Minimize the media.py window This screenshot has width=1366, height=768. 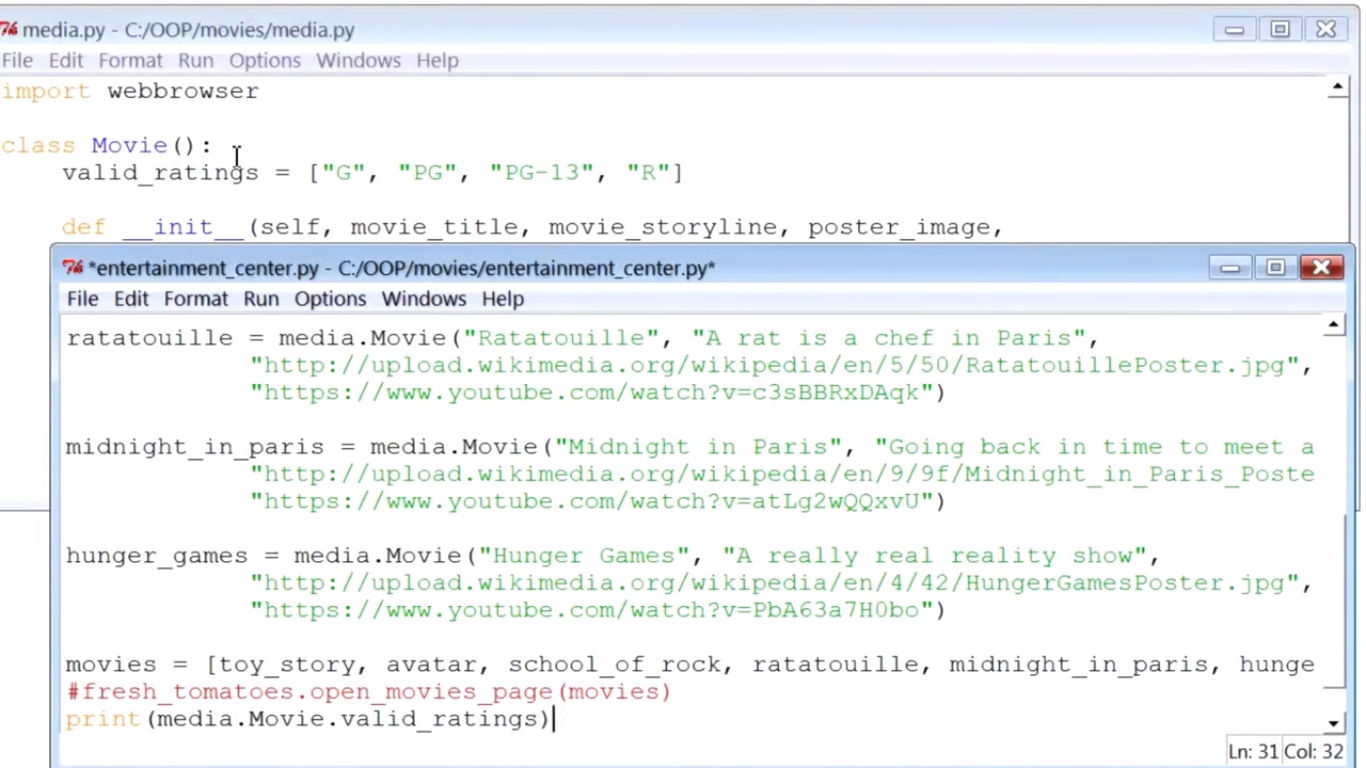(1235, 29)
